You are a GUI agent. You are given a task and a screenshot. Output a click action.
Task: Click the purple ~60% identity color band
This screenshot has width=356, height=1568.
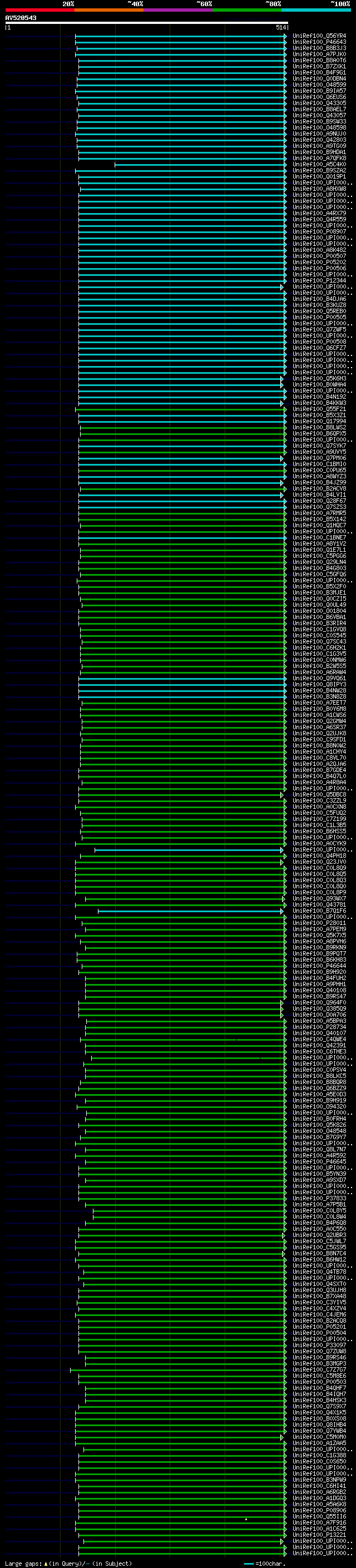click(x=179, y=10)
